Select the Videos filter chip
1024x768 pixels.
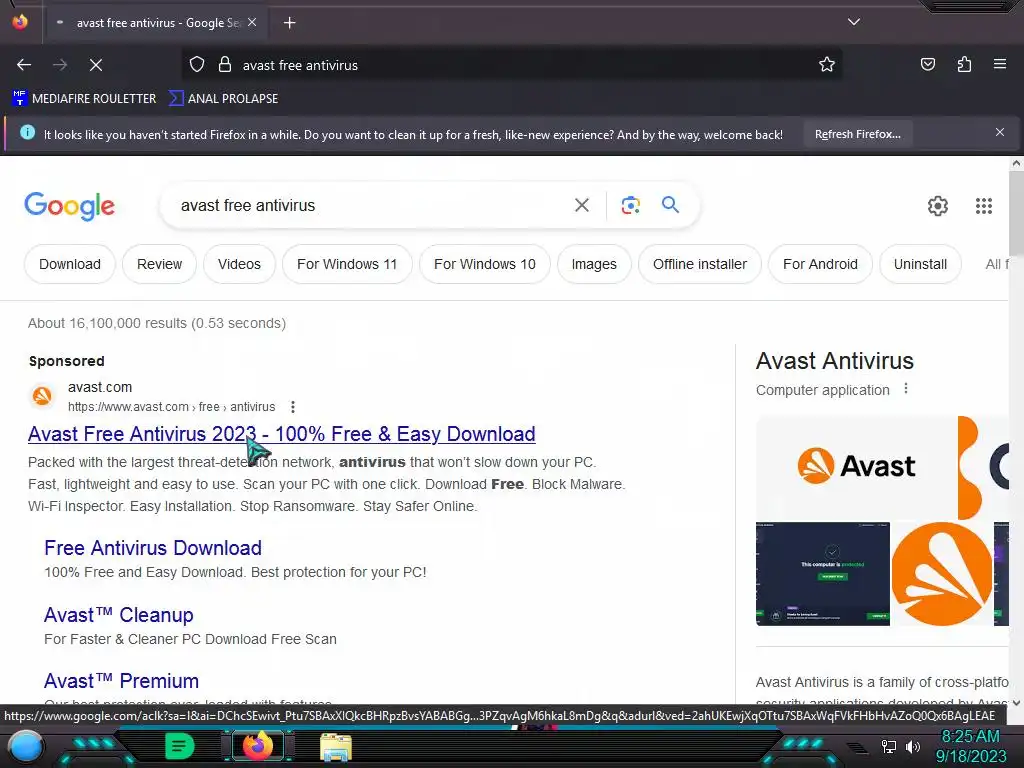click(x=239, y=264)
